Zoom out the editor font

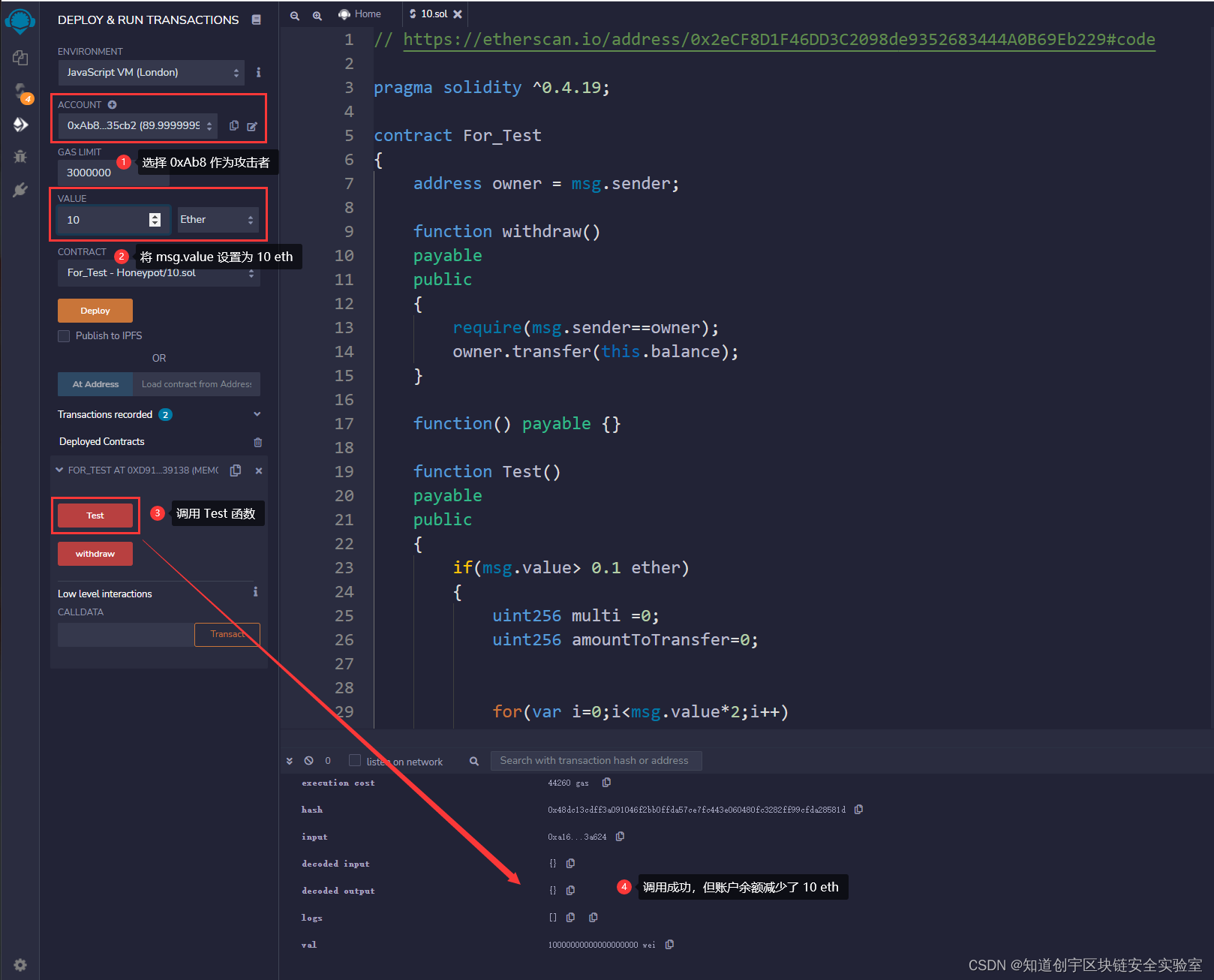tap(295, 15)
